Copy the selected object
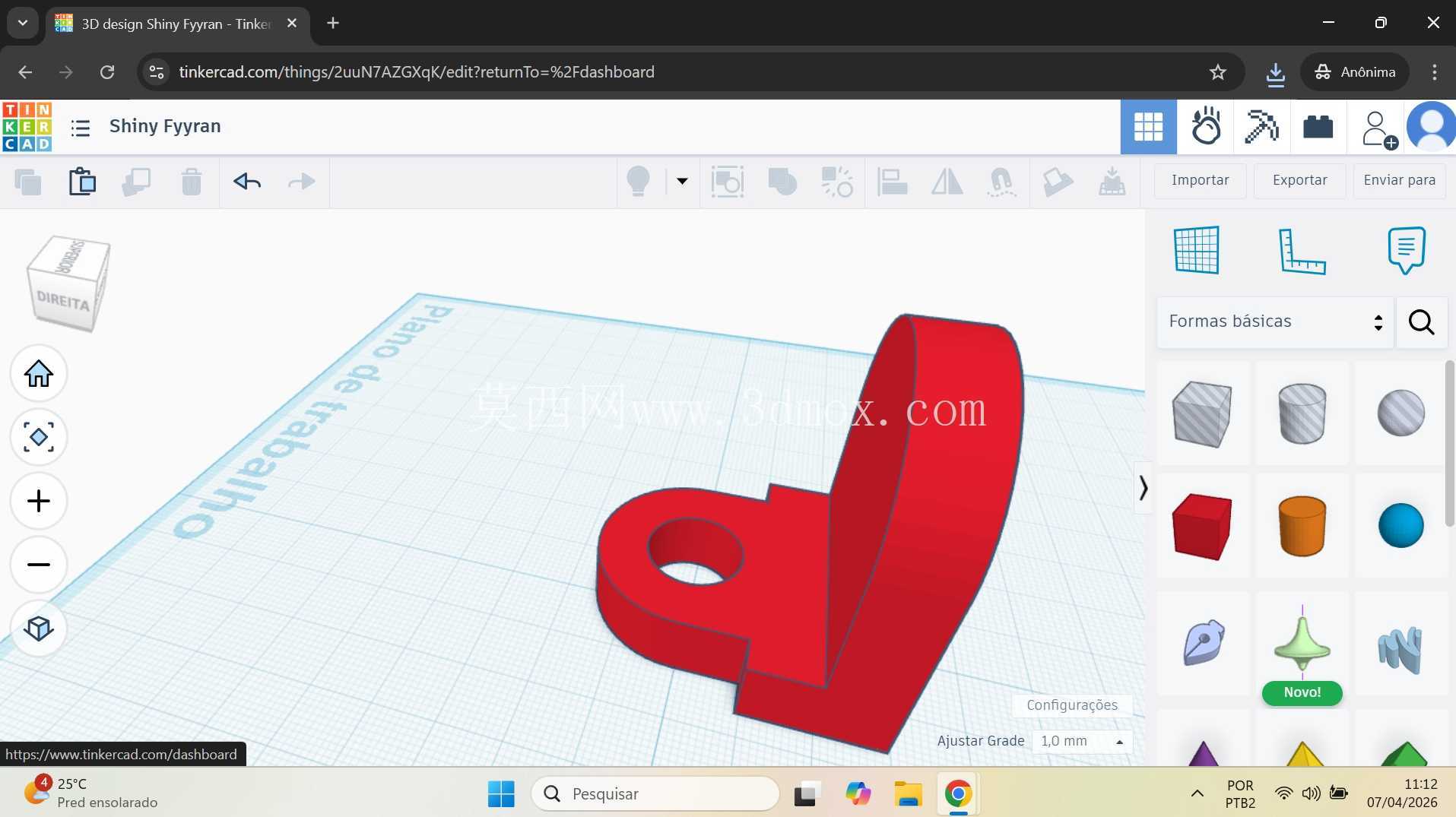This screenshot has height=817, width=1456. [28, 182]
